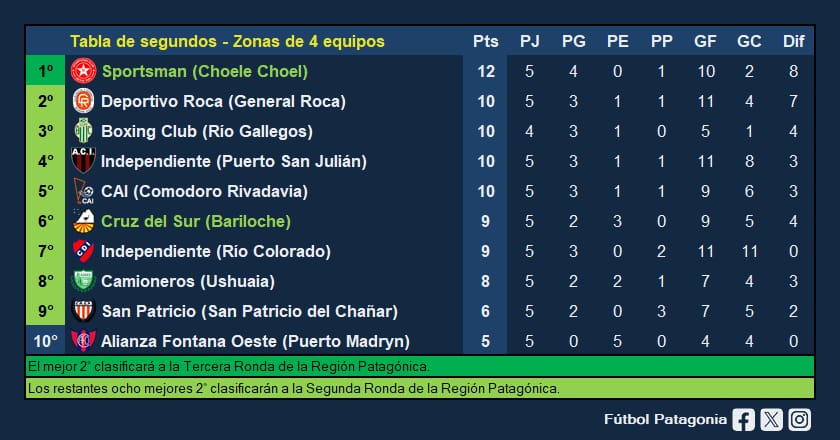Click the Independiente Puerto San Julián badge

click(x=82, y=161)
